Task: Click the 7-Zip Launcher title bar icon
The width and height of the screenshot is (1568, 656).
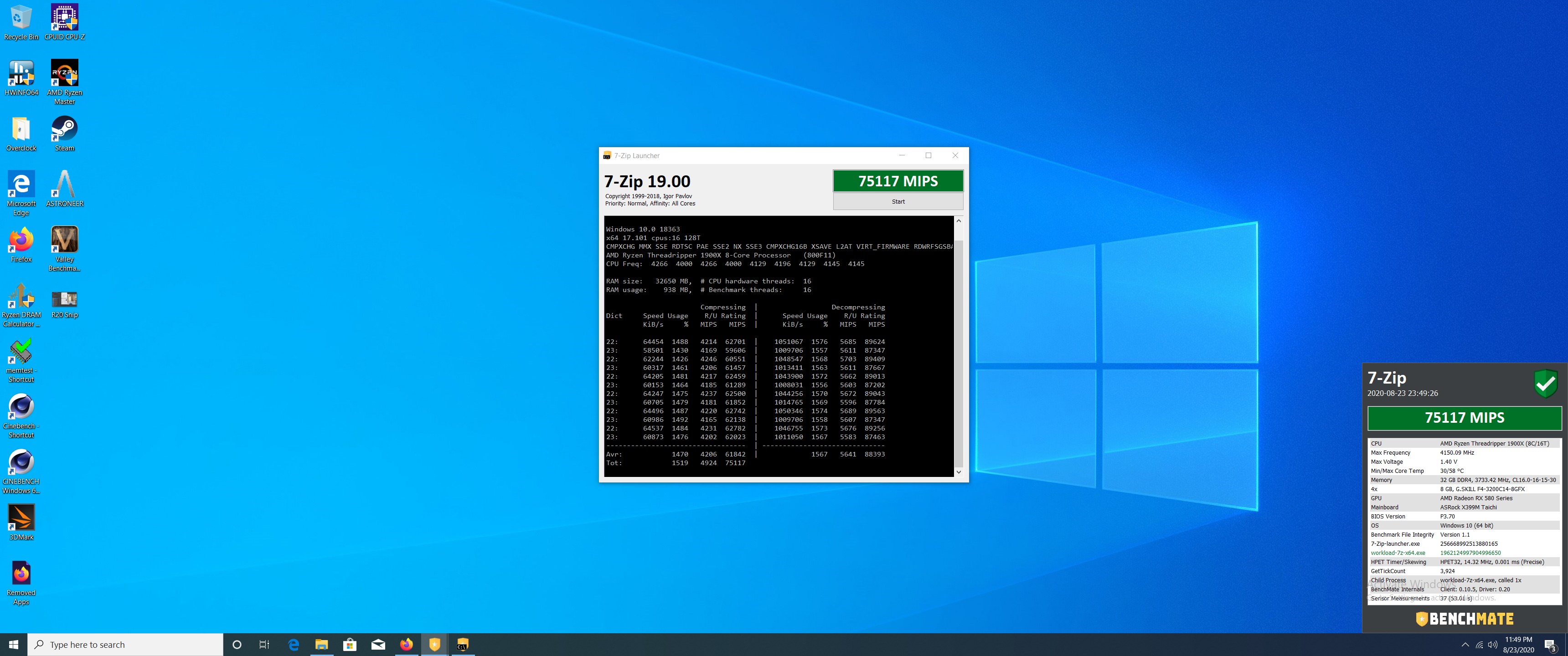Action: (607, 156)
